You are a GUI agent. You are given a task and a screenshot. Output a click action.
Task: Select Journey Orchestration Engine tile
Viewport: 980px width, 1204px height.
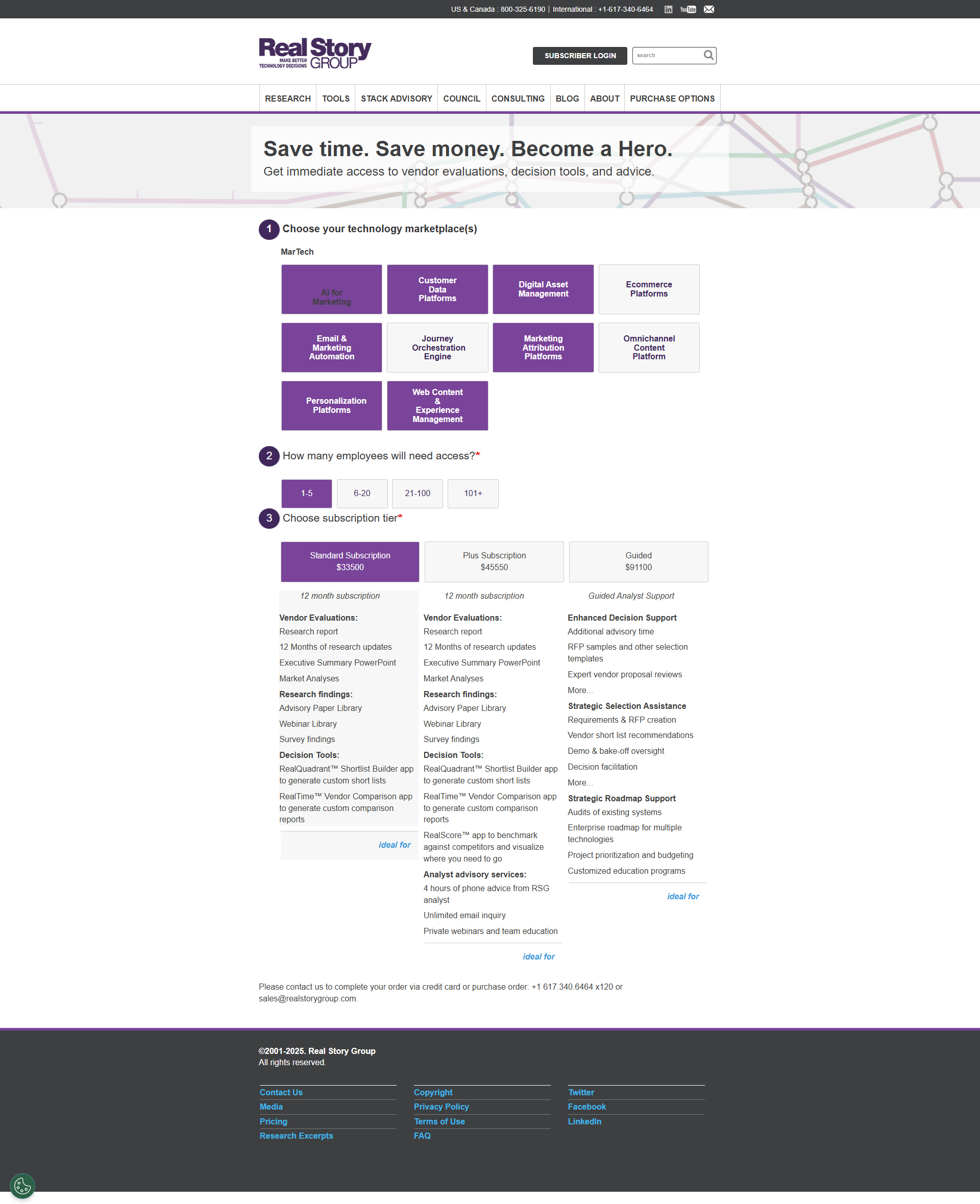click(437, 347)
